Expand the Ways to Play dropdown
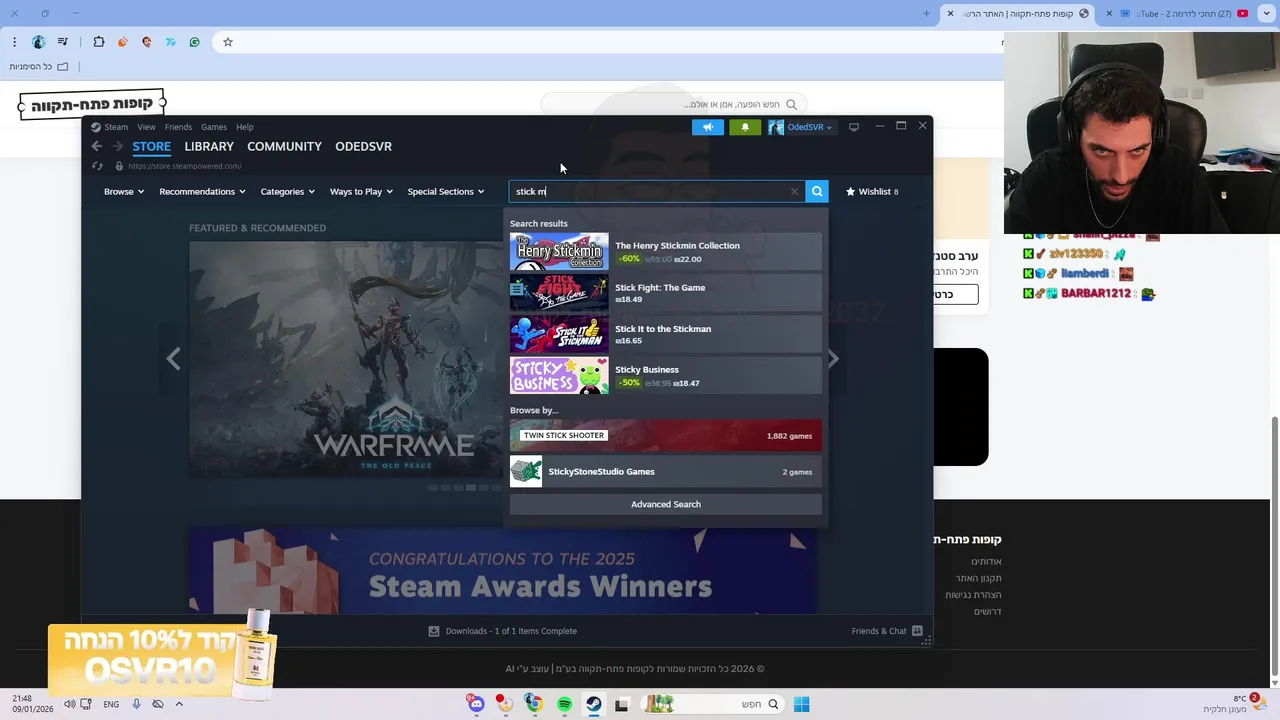 [x=361, y=191]
